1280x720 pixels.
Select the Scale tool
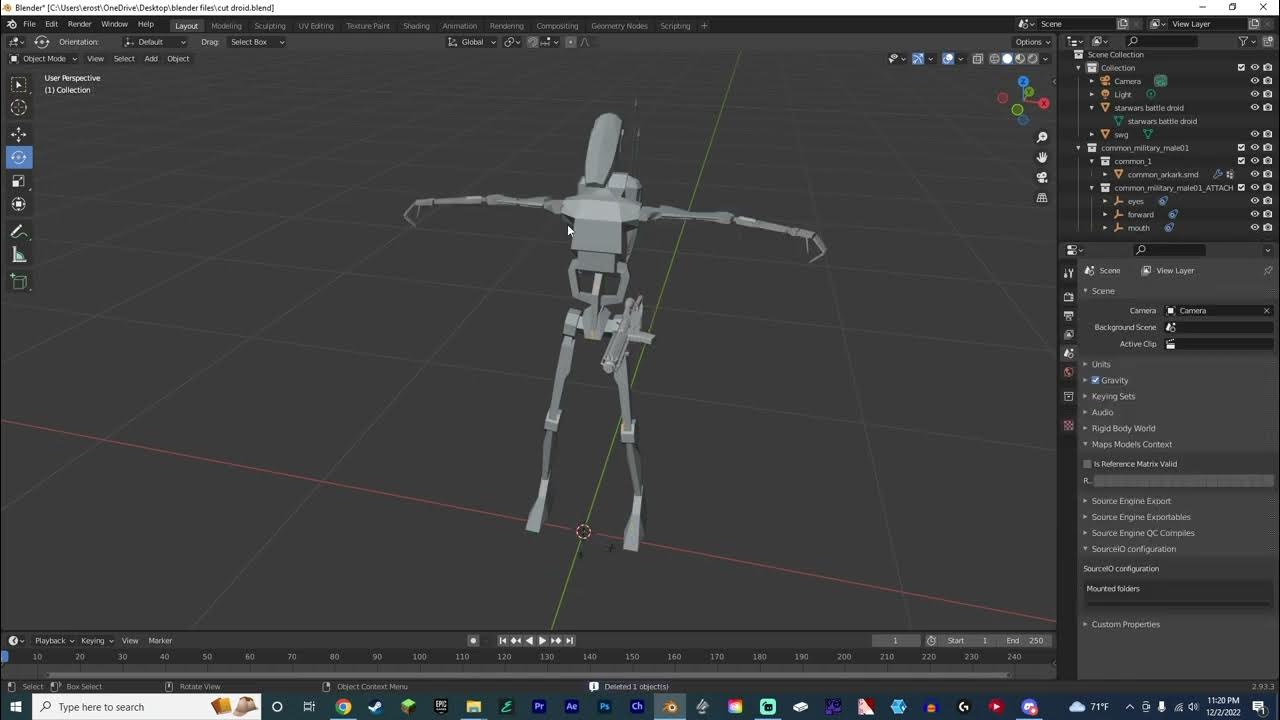click(19, 181)
